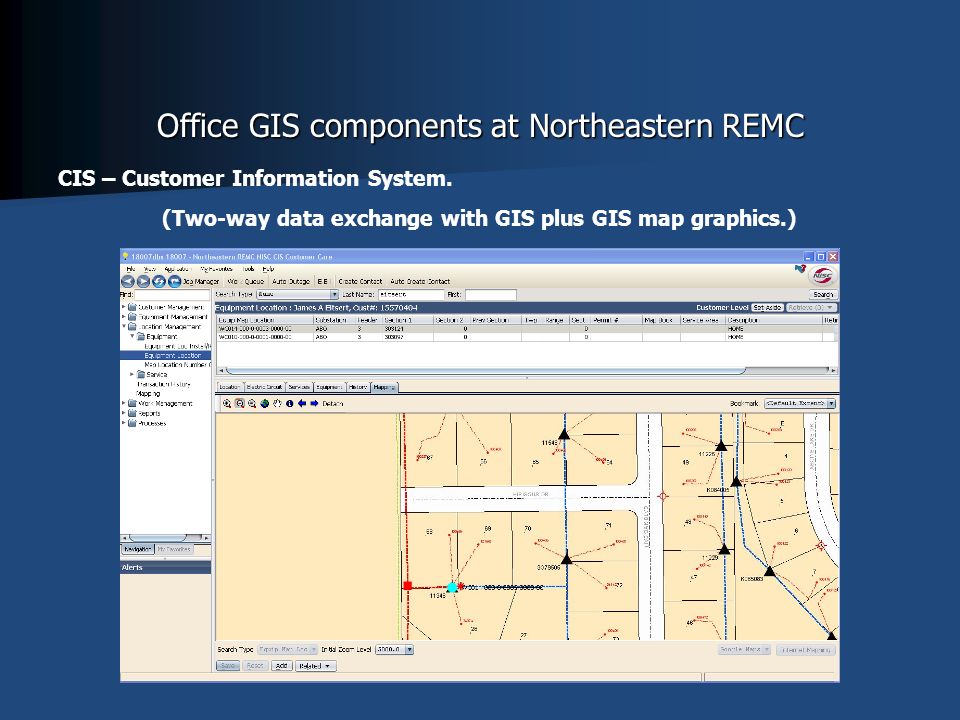960x720 pixels.
Task: Select the zoom box magnifier map tool
Action: (x=239, y=403)
